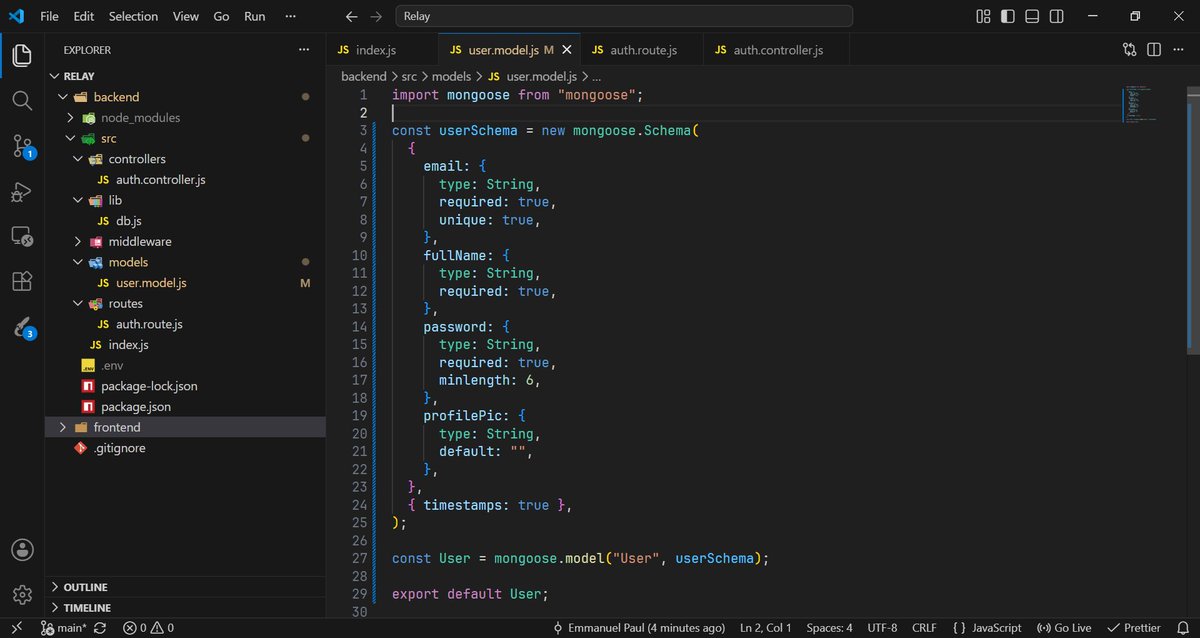
Task: Switch to the auth.route.js editor tab
Action: coord(642,50)
